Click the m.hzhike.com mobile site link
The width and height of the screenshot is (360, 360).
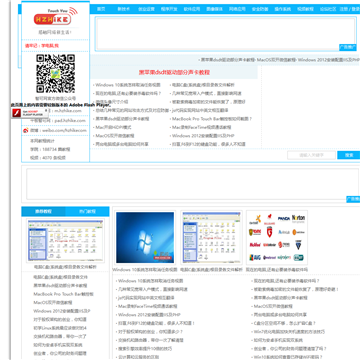coord(68,111)
